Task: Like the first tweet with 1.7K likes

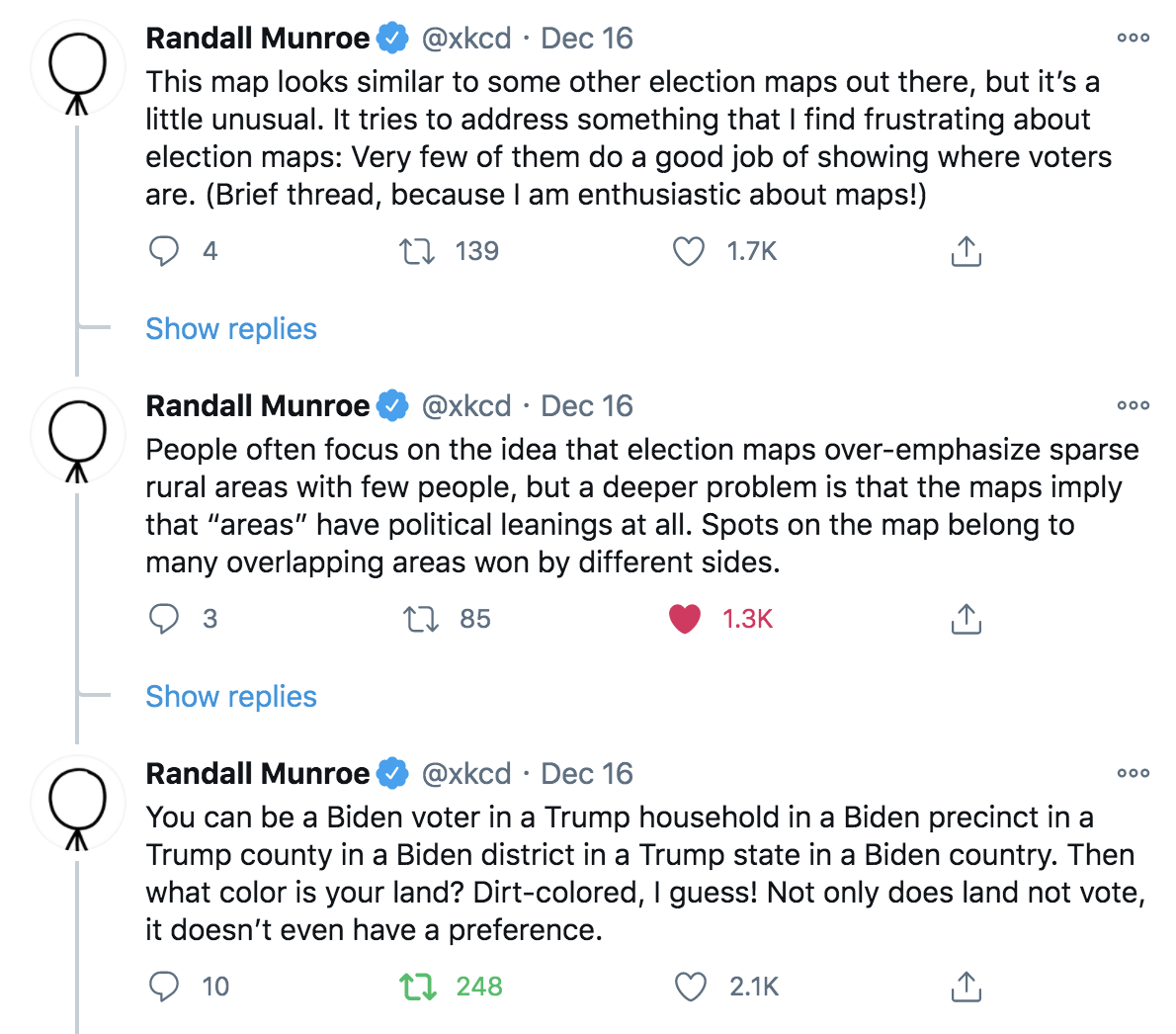Action: point(689,251)
